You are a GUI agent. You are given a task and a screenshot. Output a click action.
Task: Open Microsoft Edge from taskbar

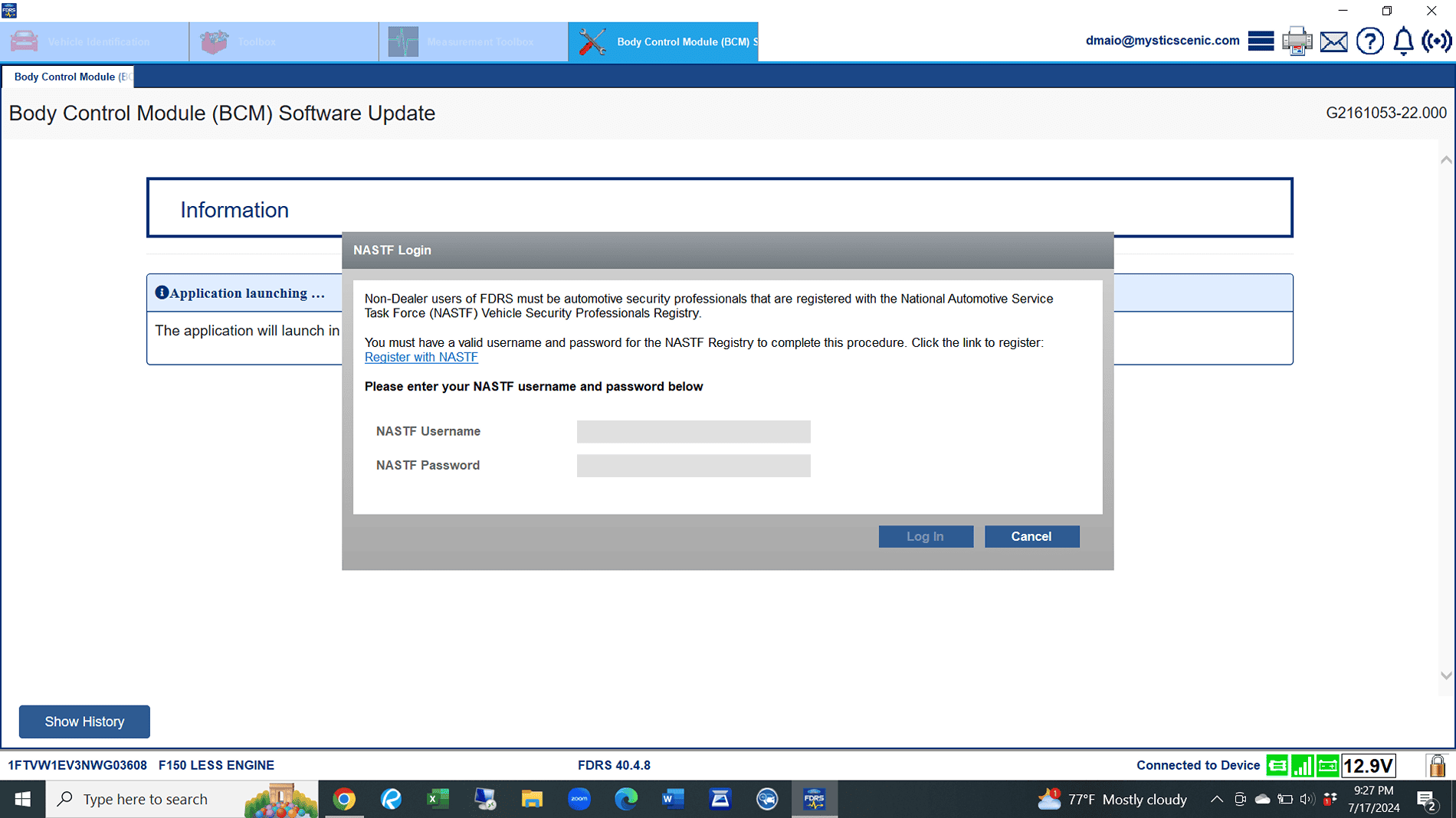626,799
